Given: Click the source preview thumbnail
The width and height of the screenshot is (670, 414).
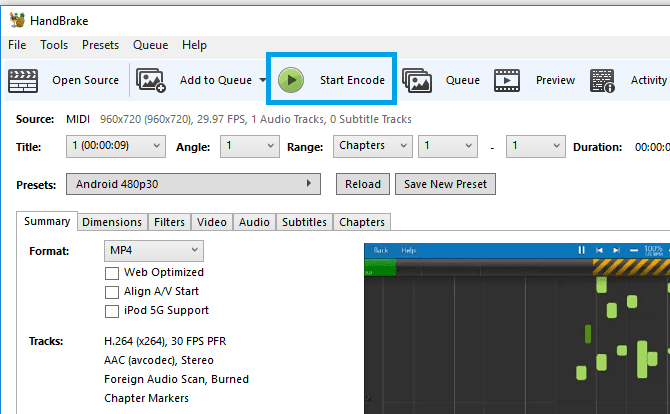Looking at the screenshot, I should click(517, 329).
